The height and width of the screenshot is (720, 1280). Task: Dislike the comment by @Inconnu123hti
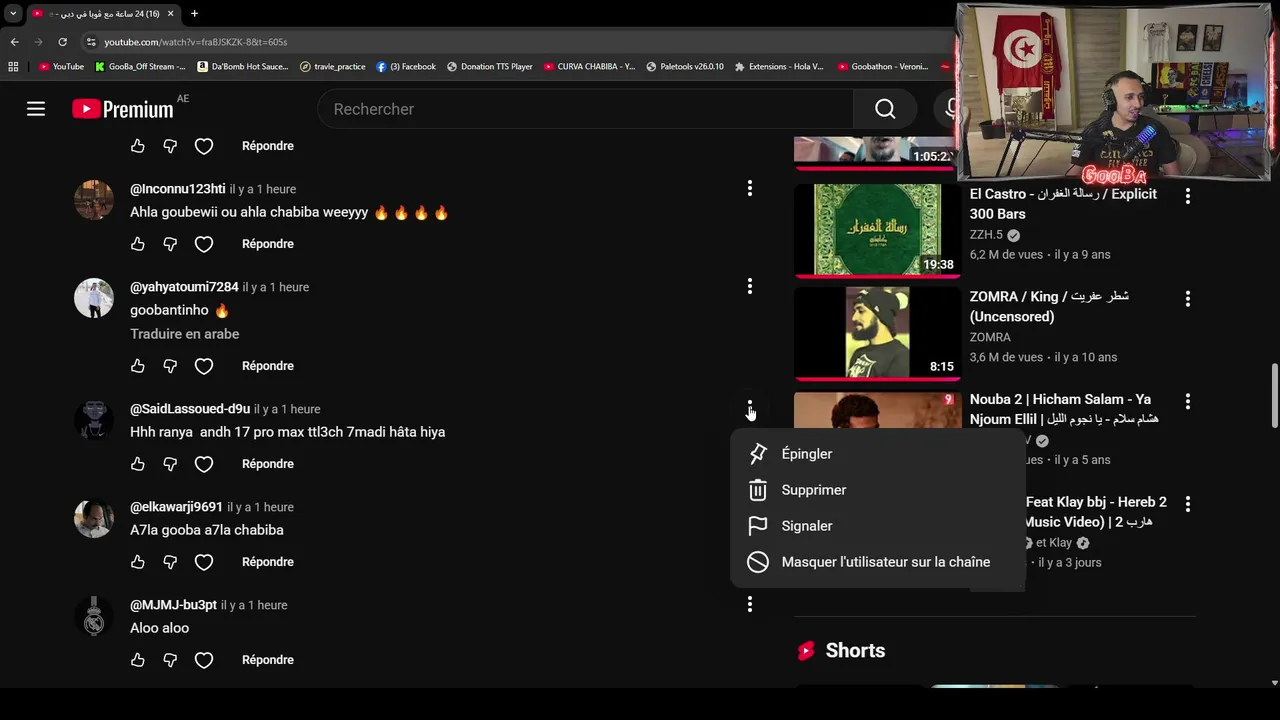(170, 244)
